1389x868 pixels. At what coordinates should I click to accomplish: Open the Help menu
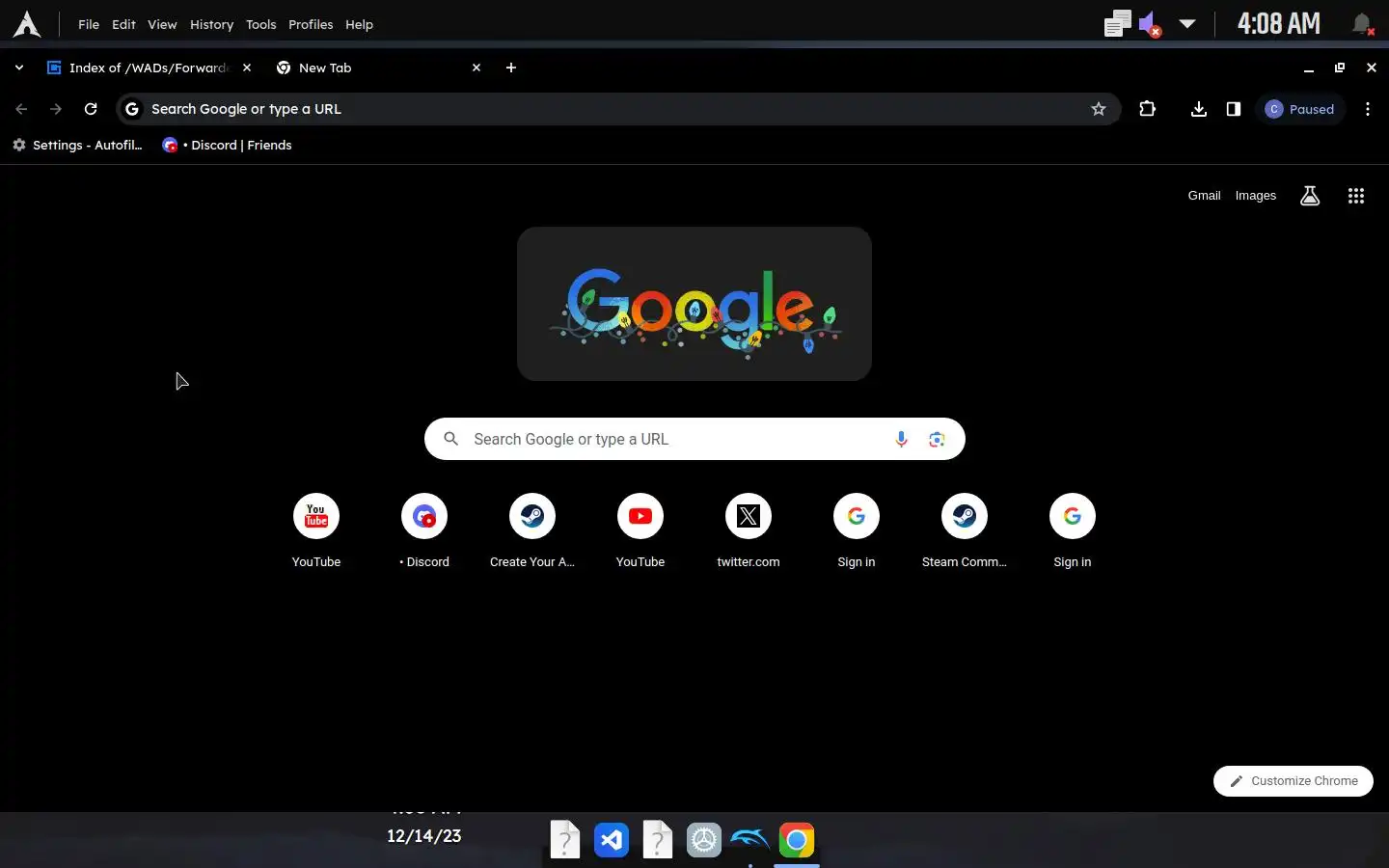pos(359,24)
